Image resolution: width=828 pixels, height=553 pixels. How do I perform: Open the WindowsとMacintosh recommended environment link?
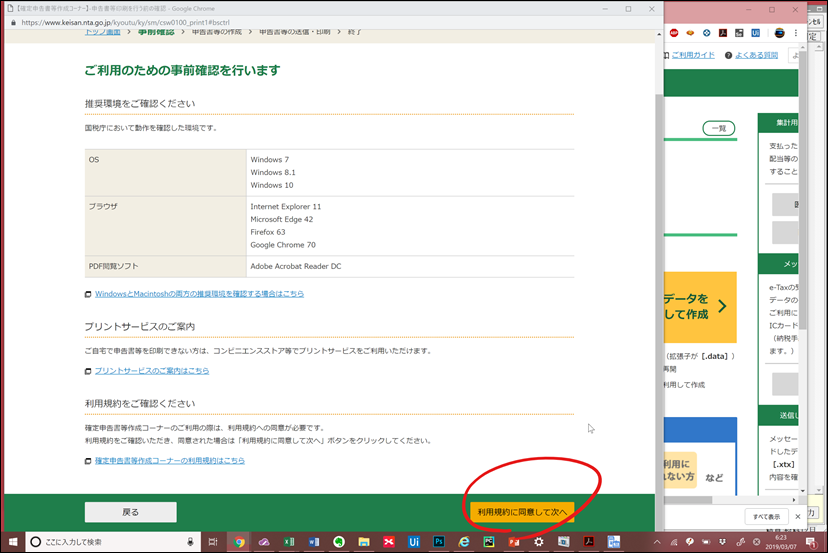coord(199,294)
